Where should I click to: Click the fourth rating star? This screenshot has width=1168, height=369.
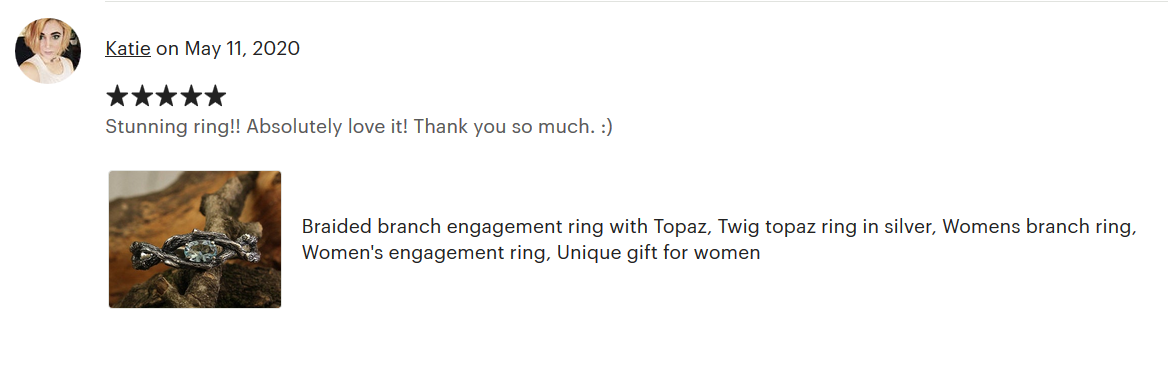[190, 95]
